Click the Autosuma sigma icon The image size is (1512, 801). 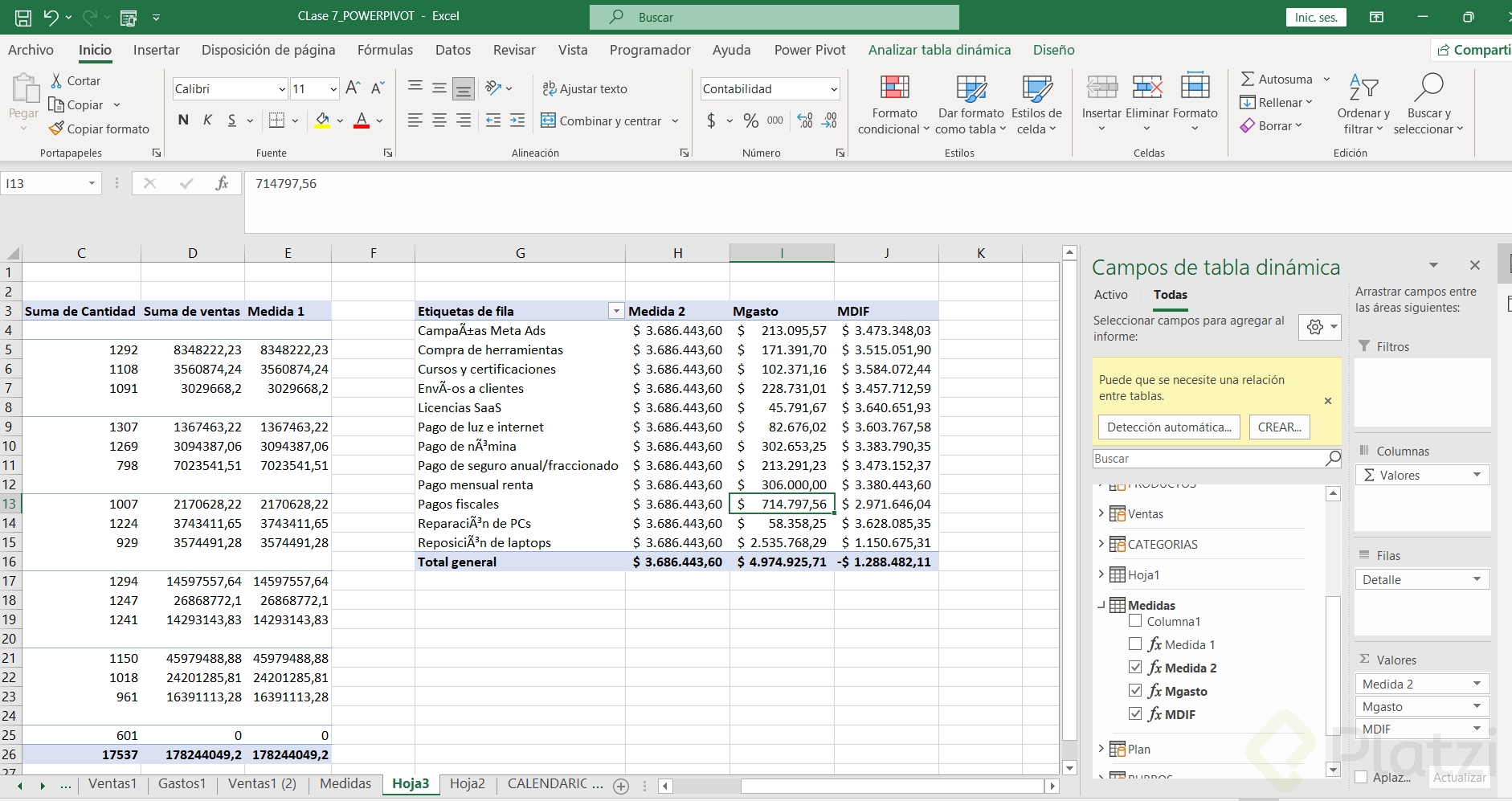(1248, 79)
